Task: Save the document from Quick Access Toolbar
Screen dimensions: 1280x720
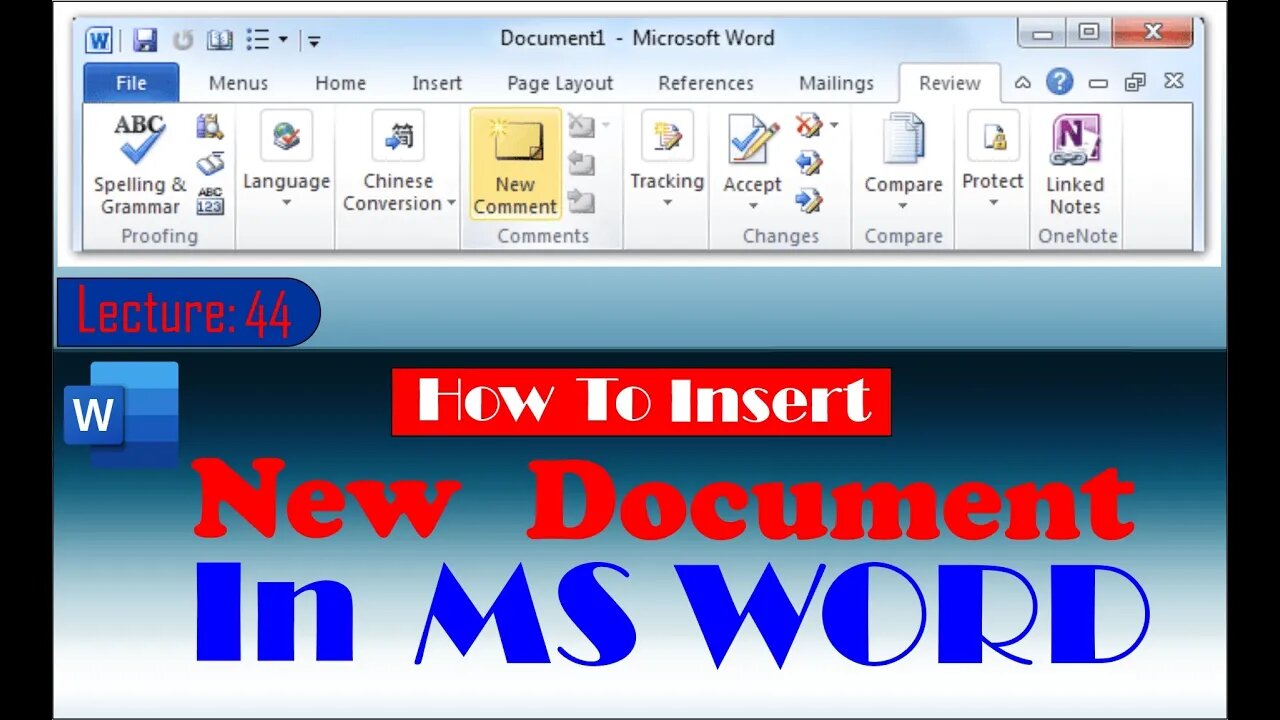Action: (x=145, y=40)
